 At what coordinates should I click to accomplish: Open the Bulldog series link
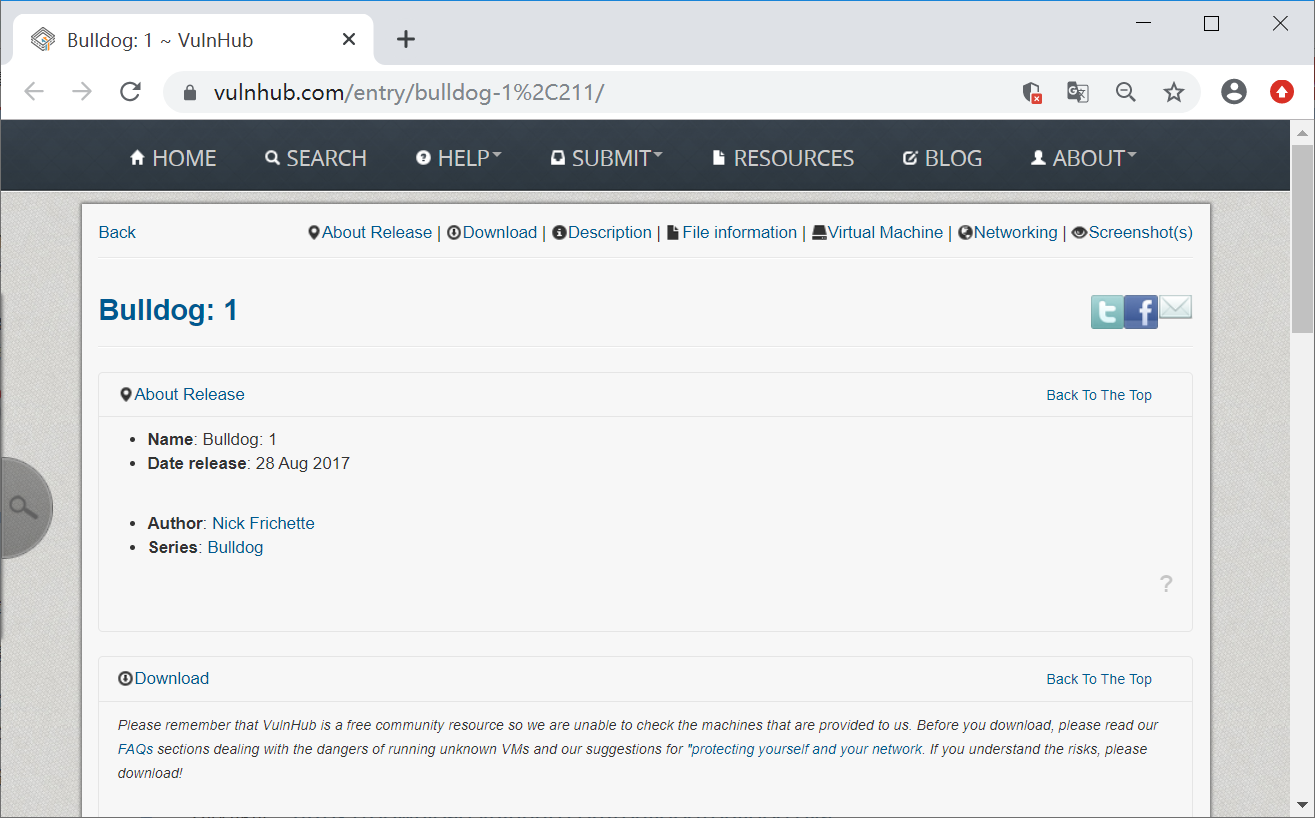[x=235, y=547]
